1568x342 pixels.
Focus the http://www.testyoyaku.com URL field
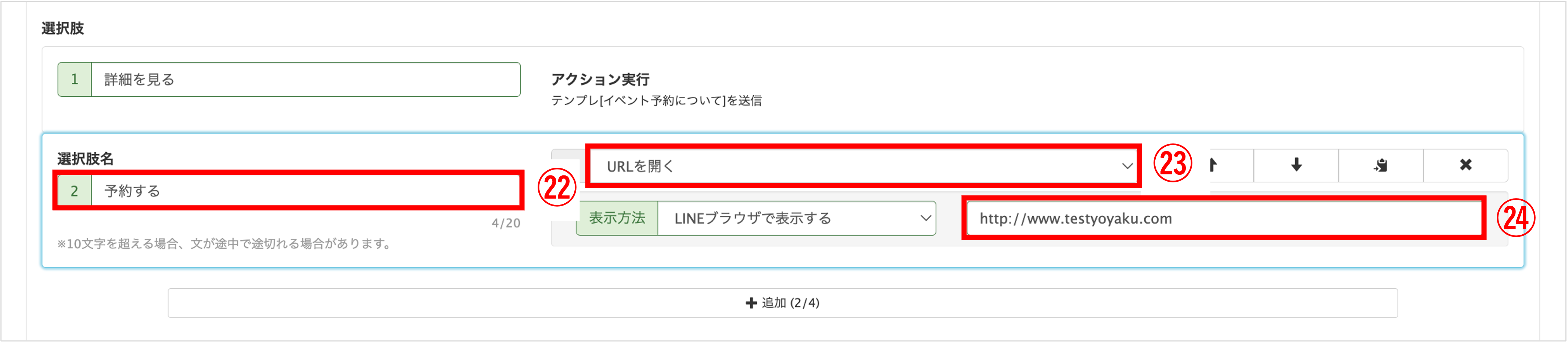tap(1223, 218)
